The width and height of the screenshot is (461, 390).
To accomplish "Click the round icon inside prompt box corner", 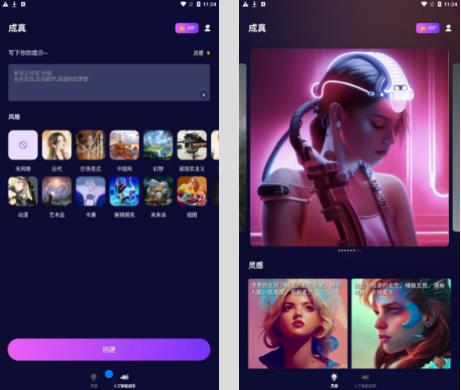I will pos(204,95).
